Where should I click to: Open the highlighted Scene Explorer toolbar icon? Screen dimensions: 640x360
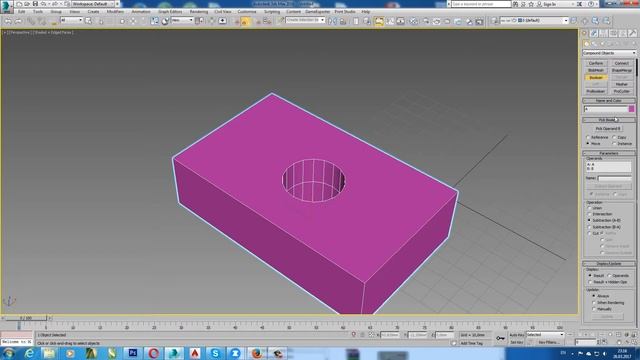click(379, 20)
